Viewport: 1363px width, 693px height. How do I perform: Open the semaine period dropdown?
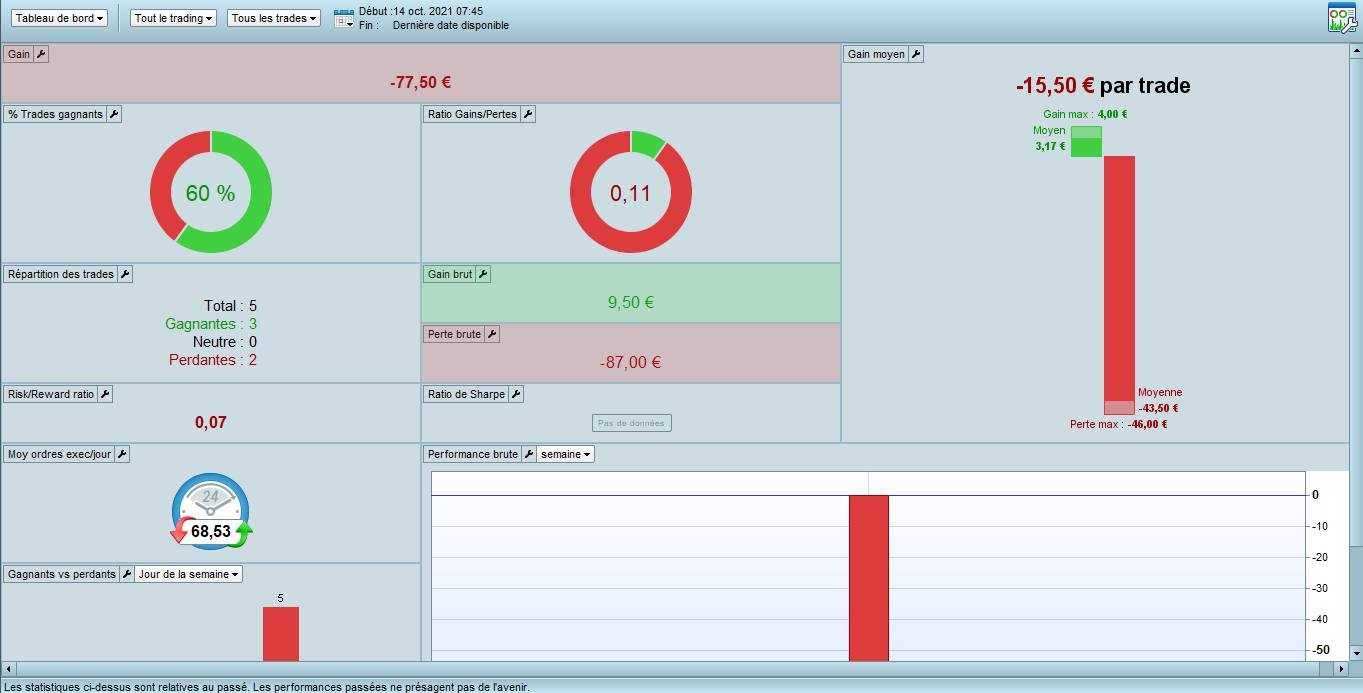[x=566, y=454]
